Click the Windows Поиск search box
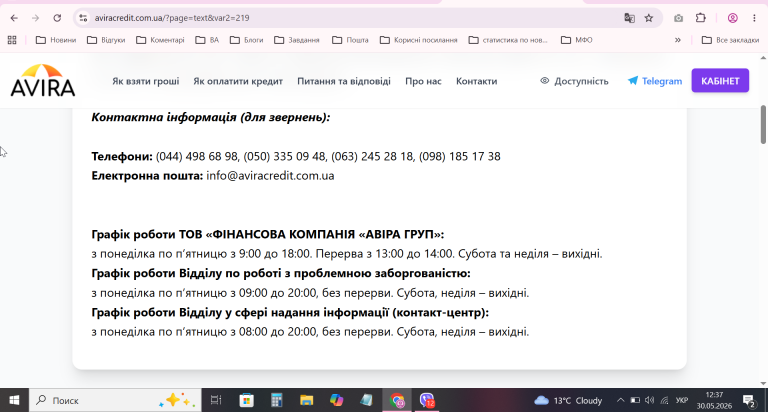The image size is (768, 412). point(115,400)
